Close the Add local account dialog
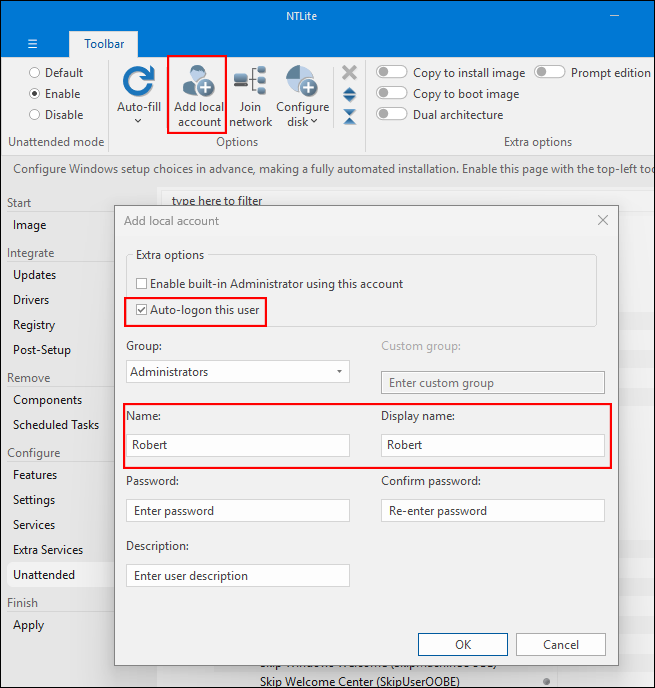This screenshot has width=655, height=688. click(x=602, y=220)
